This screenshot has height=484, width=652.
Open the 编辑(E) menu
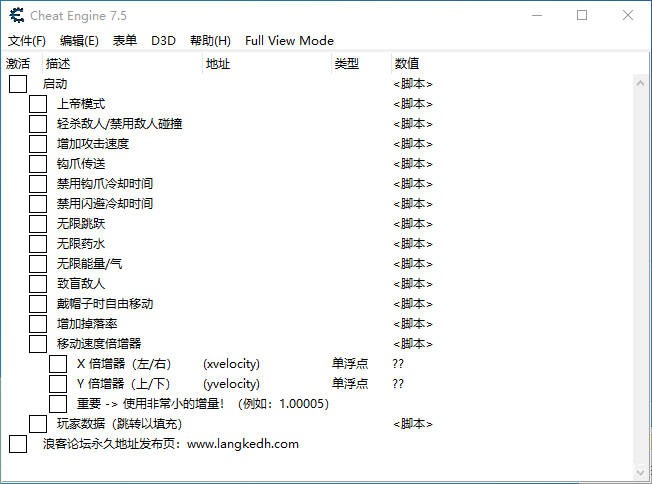tap(79, 41)
